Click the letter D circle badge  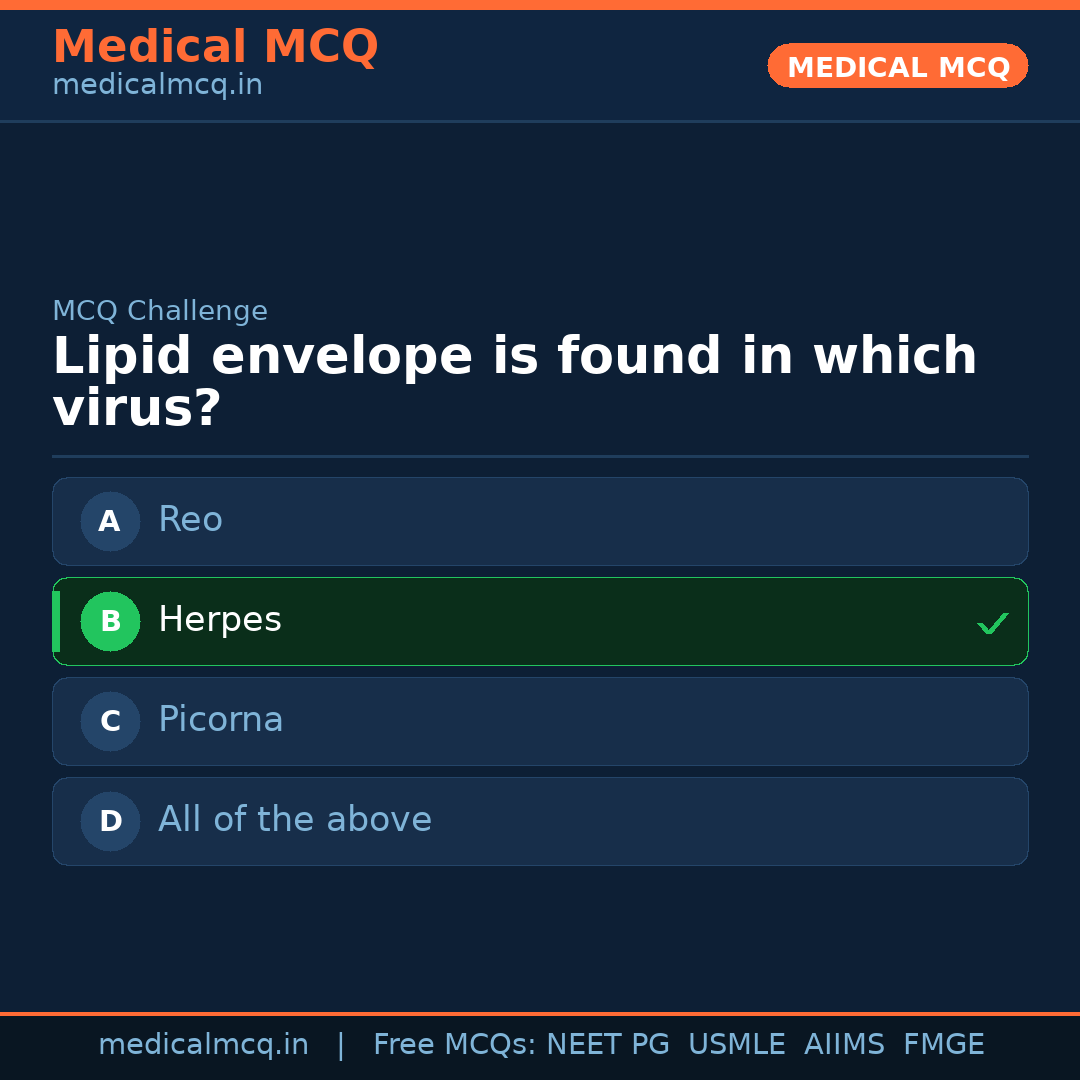click(110, 821)
